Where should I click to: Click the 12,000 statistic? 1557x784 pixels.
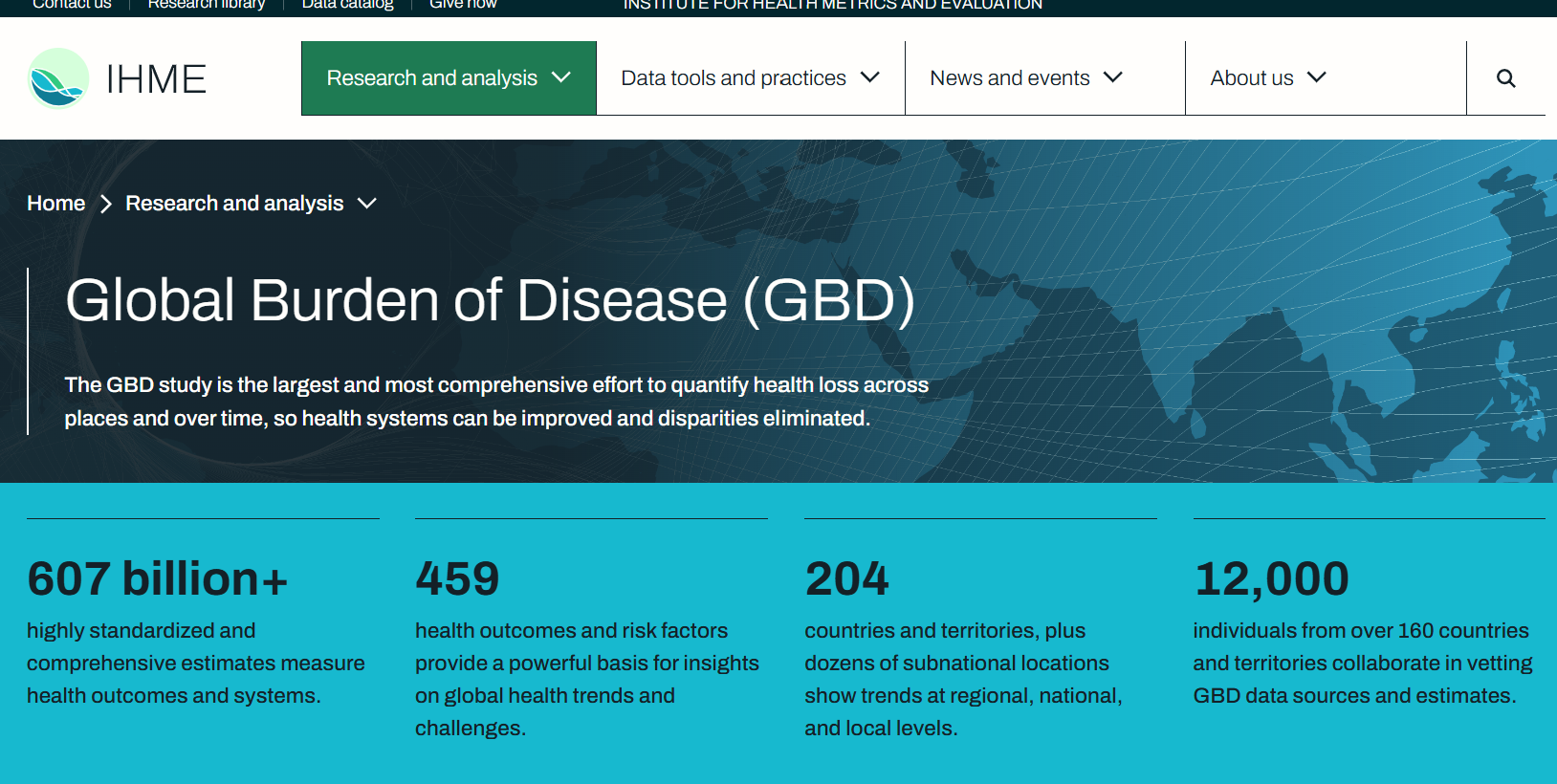click(x=1271, y=579)
